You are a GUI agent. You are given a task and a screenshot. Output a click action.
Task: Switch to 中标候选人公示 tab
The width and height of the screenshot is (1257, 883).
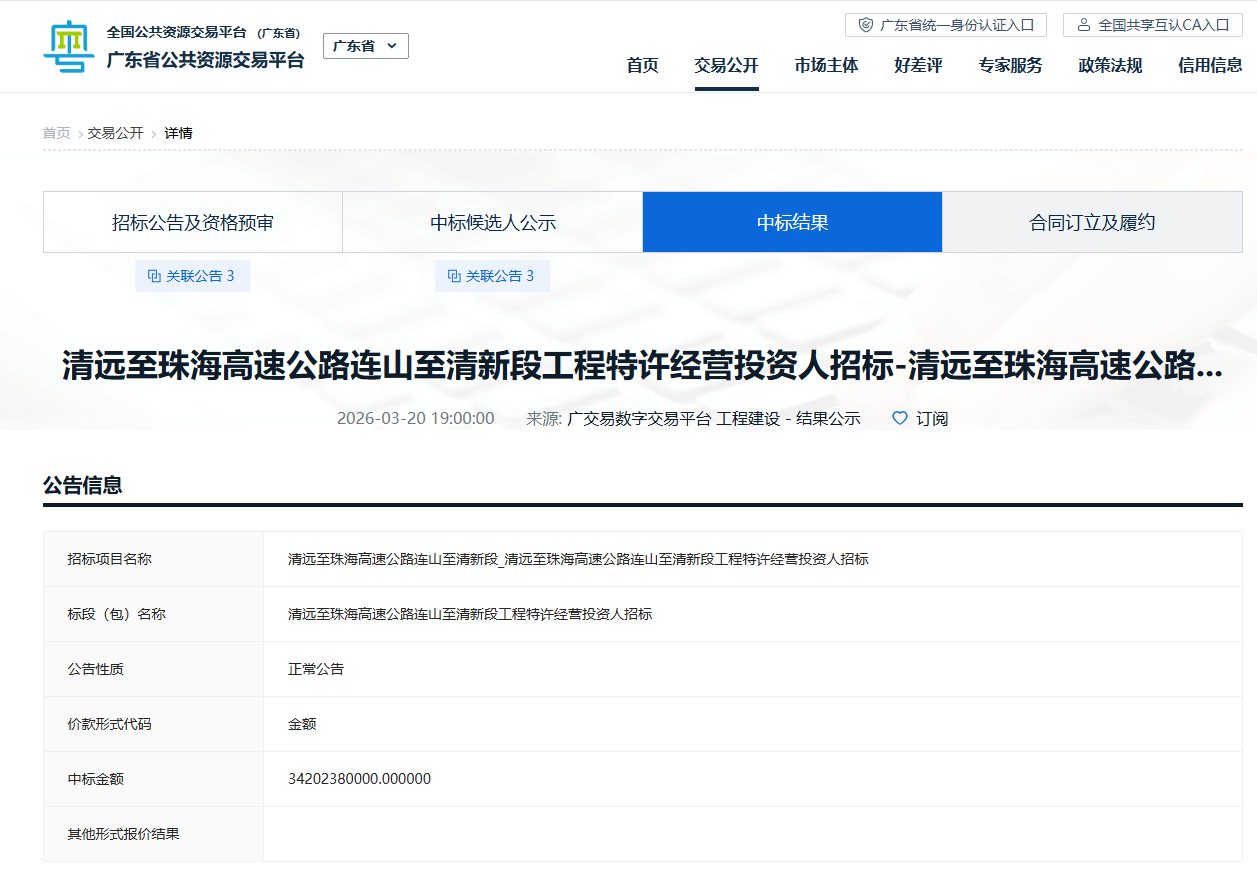493,222
